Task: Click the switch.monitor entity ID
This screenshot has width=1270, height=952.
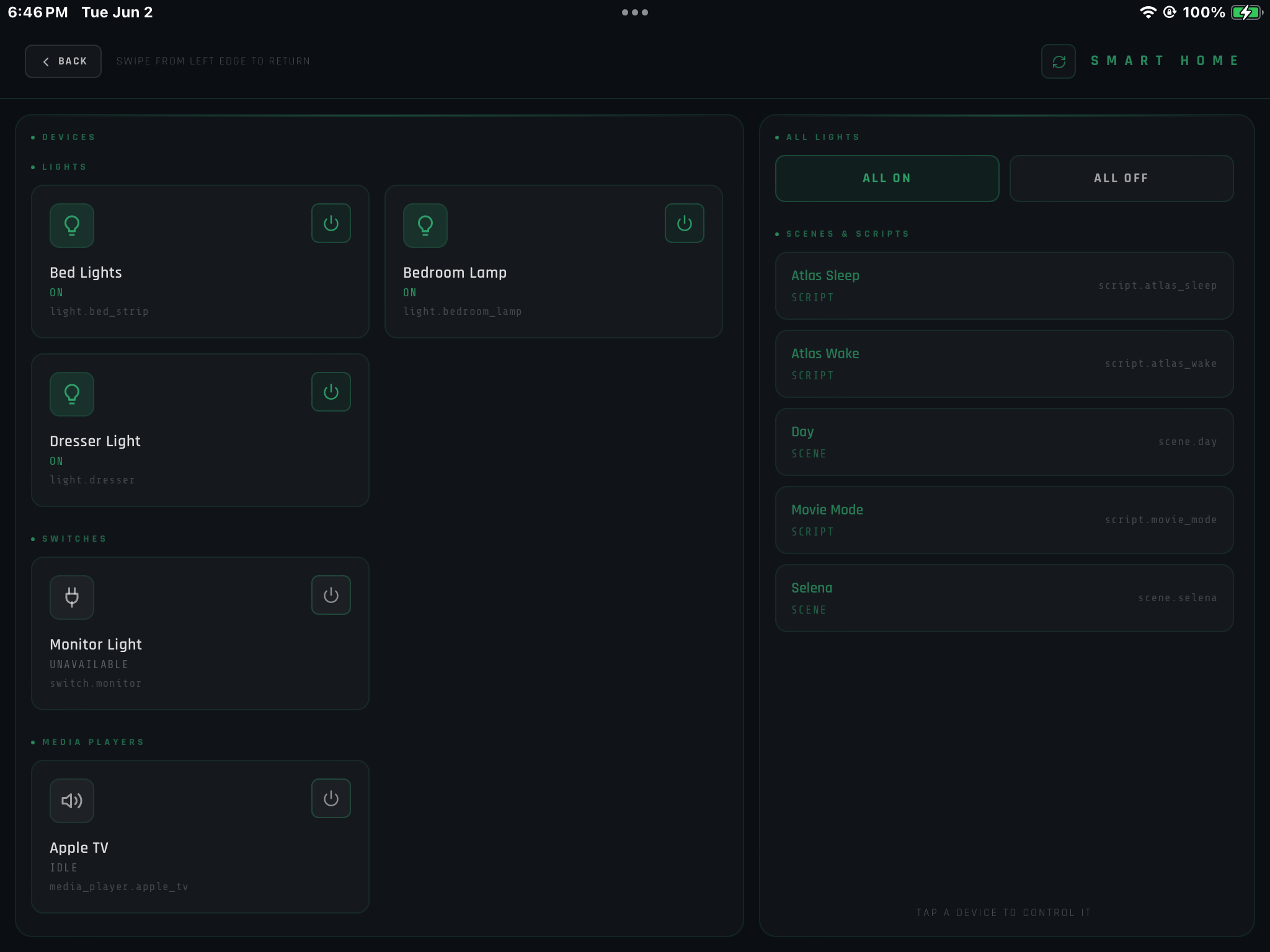Action: pyautogui.click(x=95, y=683)
